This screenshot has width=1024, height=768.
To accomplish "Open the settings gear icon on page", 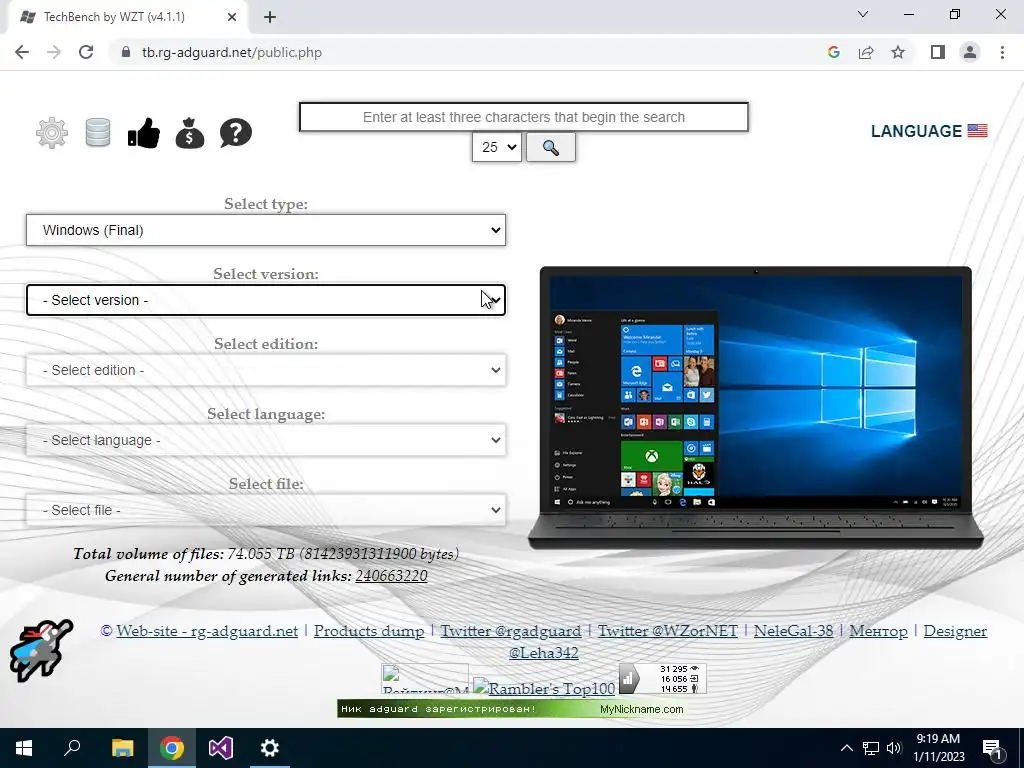I will click(x=52, y=133).
